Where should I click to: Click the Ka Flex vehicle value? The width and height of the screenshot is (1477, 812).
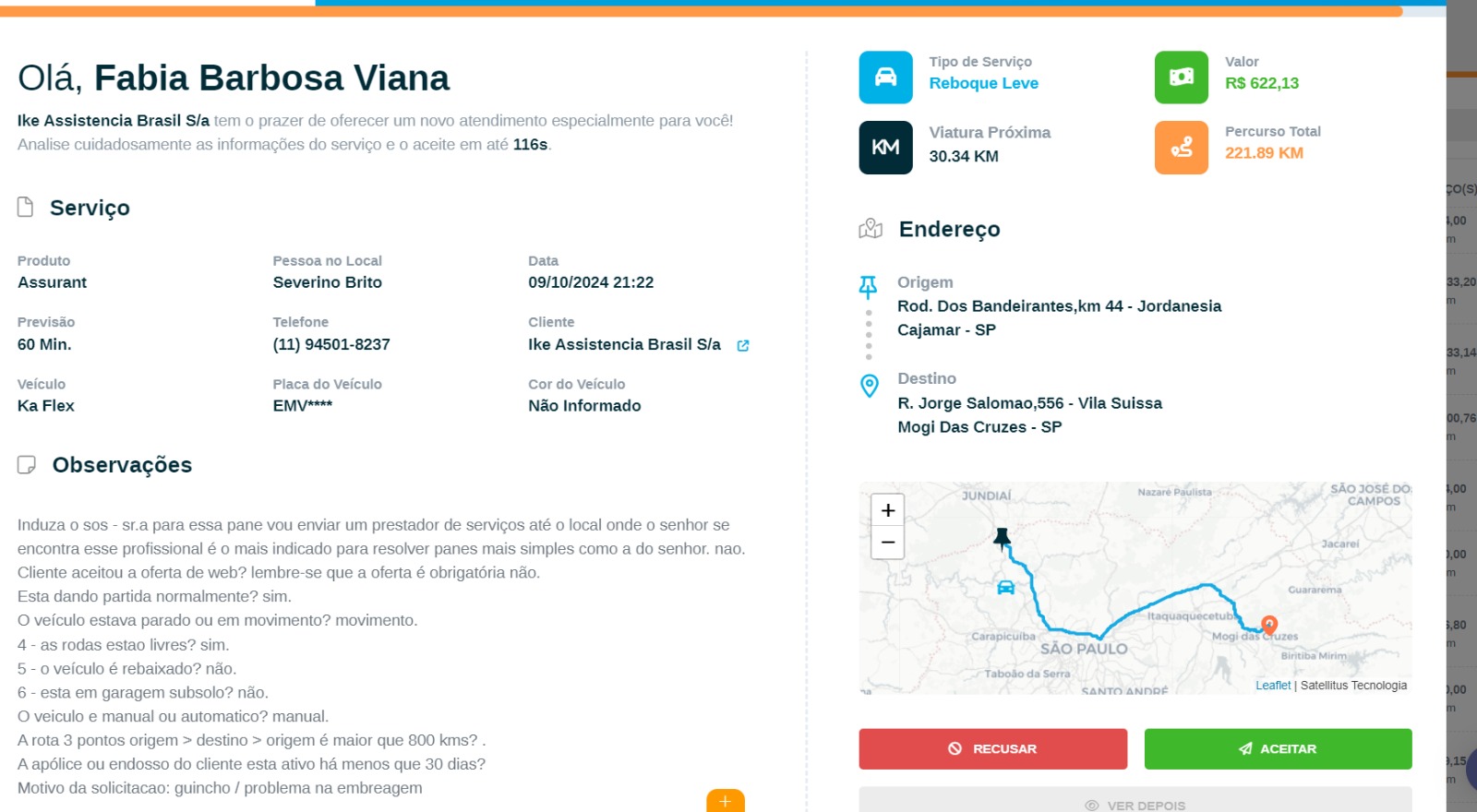click(46, 405)
